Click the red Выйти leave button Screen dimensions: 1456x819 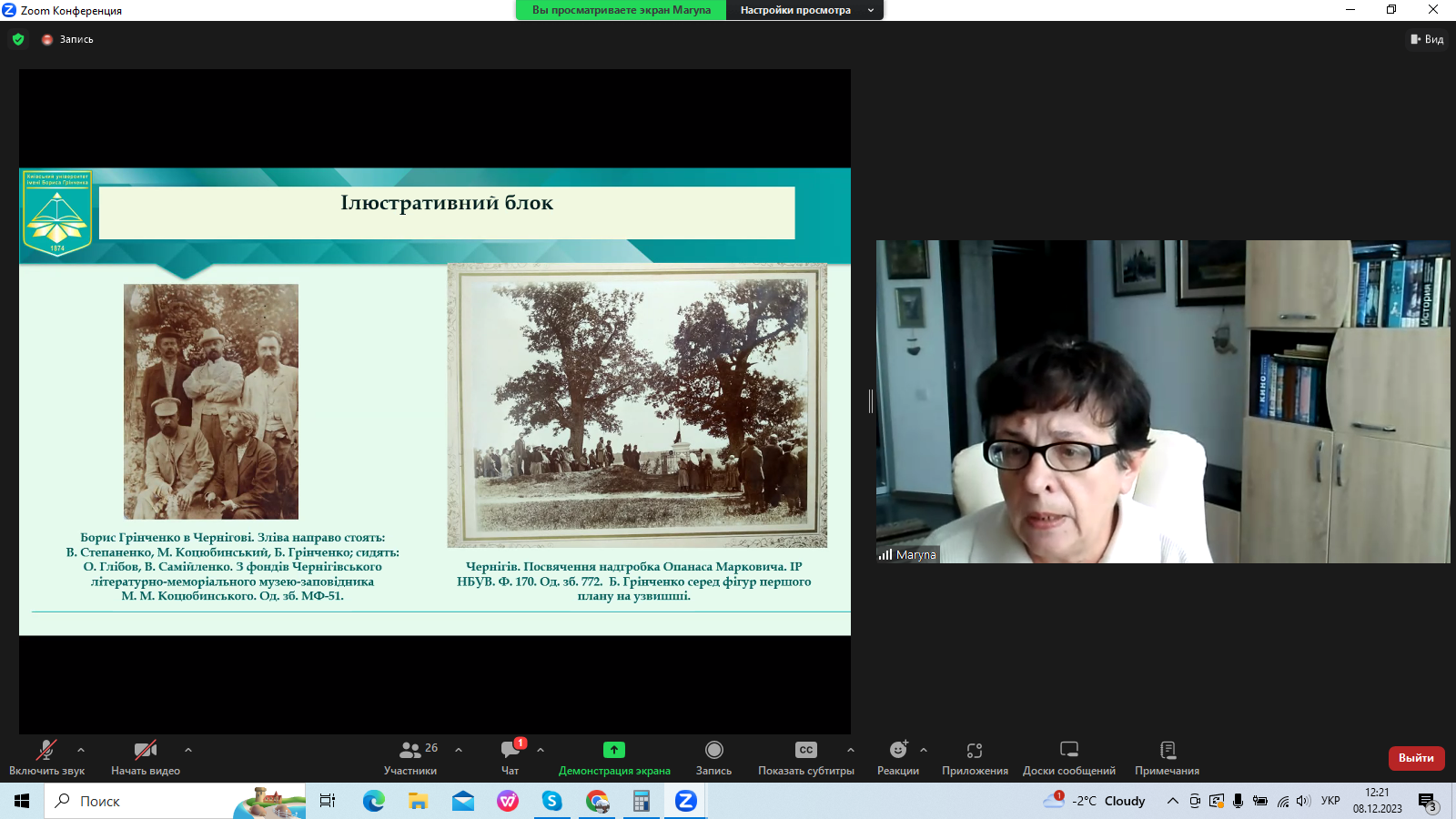tap(1416, 758)
